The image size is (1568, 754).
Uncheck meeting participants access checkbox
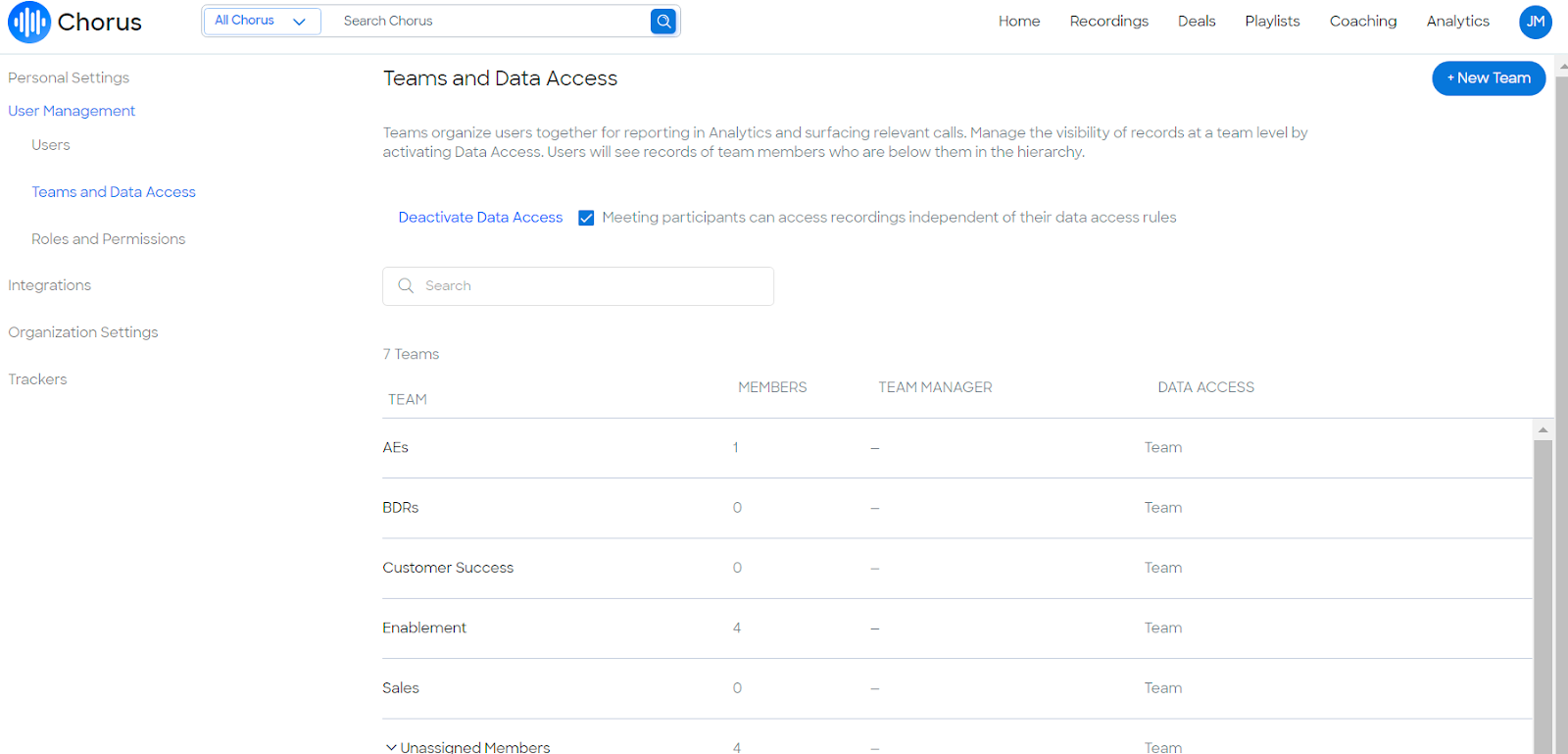[586, 218]
